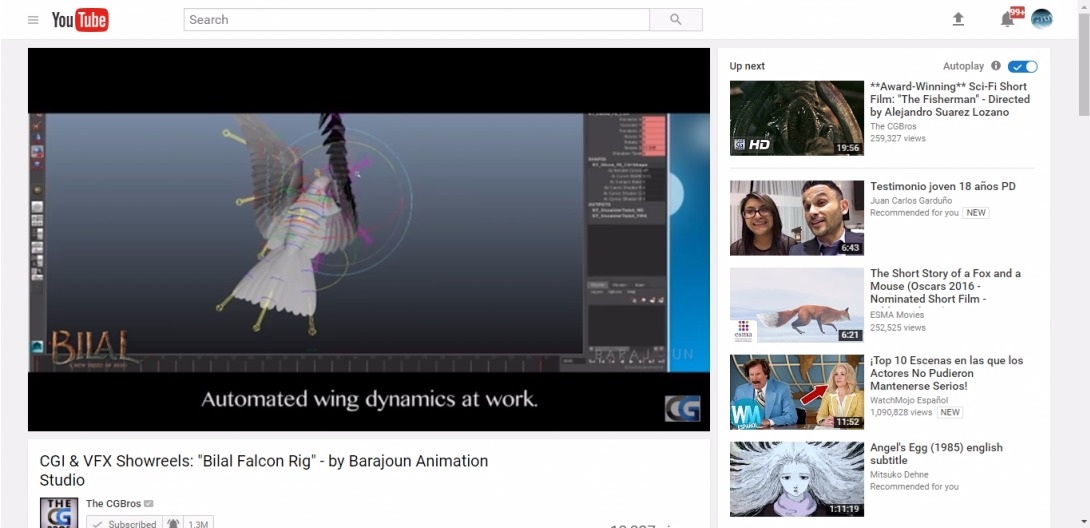Screen dimensions: 1090x528
Task: Click the "Juan Carlos Garduño" channel name
Action: [x=913, y=201]
